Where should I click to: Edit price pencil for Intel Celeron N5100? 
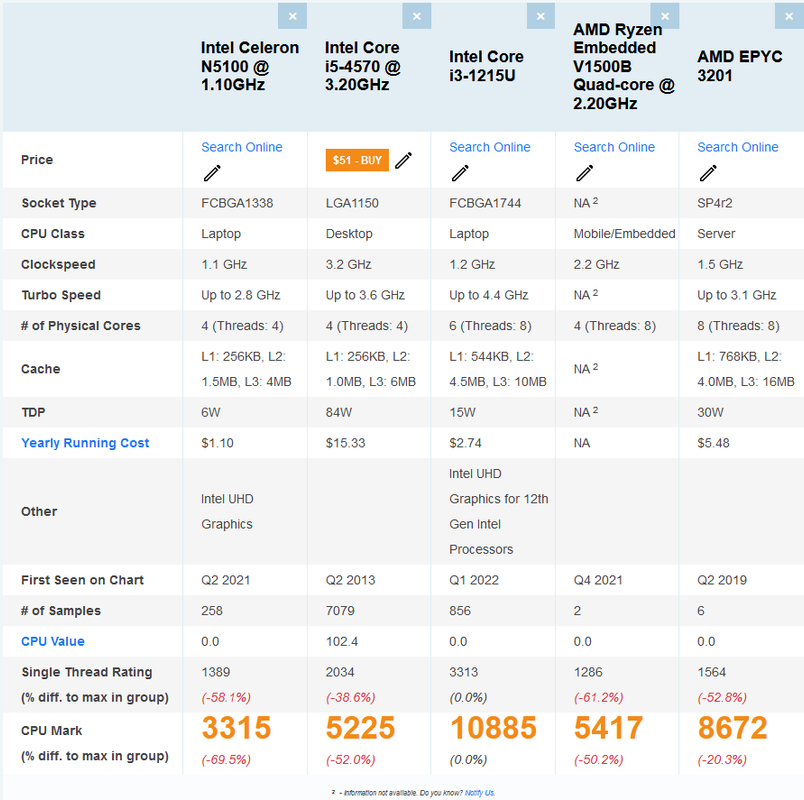tap(212, 173)
